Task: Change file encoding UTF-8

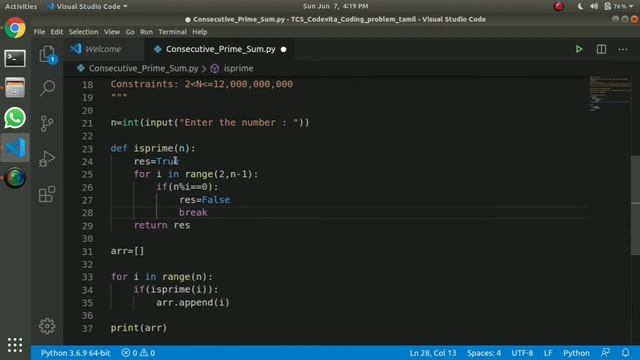Action: [x=522, y=353]
